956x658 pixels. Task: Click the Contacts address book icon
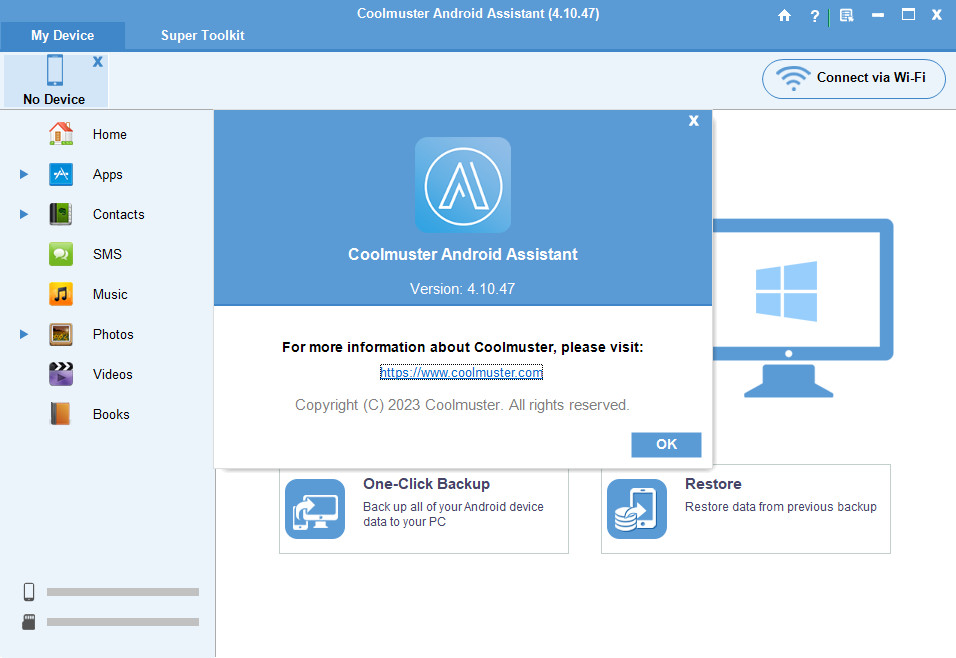pyautogui.click(x=61, y=214)
